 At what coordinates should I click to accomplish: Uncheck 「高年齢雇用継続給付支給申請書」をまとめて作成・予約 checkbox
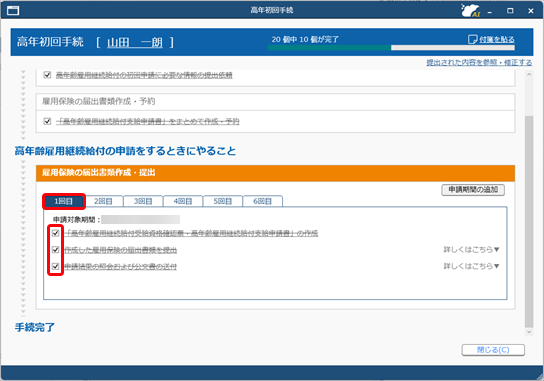[x=48, y=121]
